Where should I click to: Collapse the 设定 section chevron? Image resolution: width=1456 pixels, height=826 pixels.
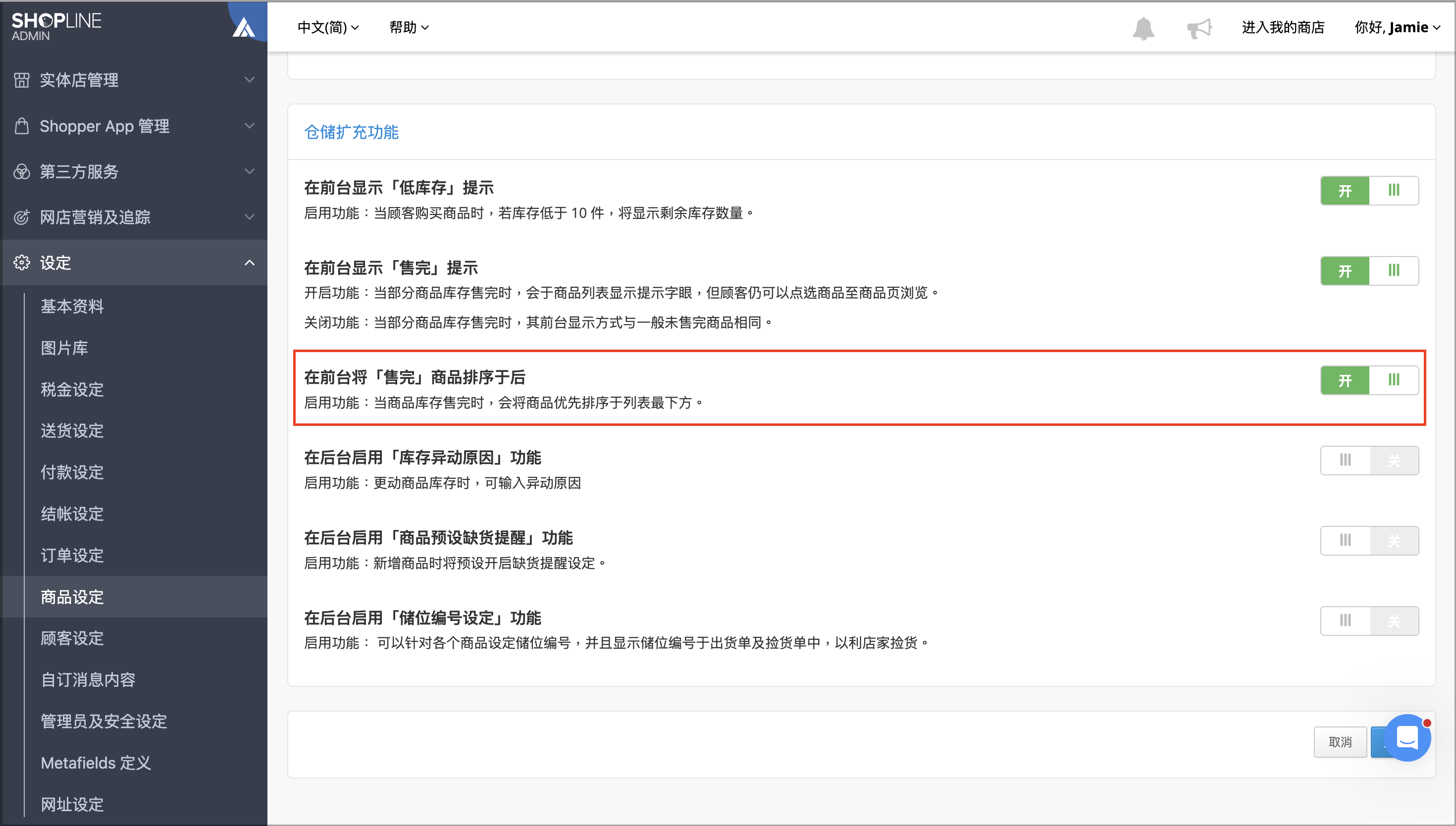click(249, 262)
